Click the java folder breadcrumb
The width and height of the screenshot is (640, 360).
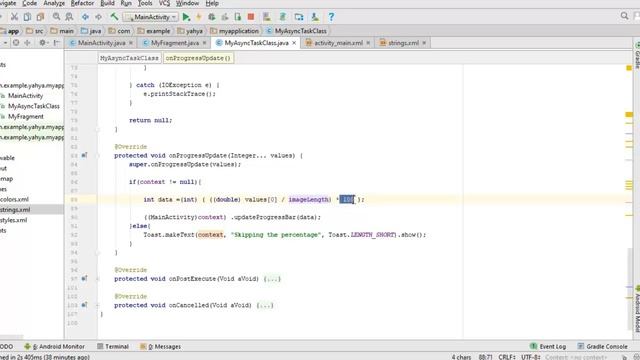pos(91,31)
